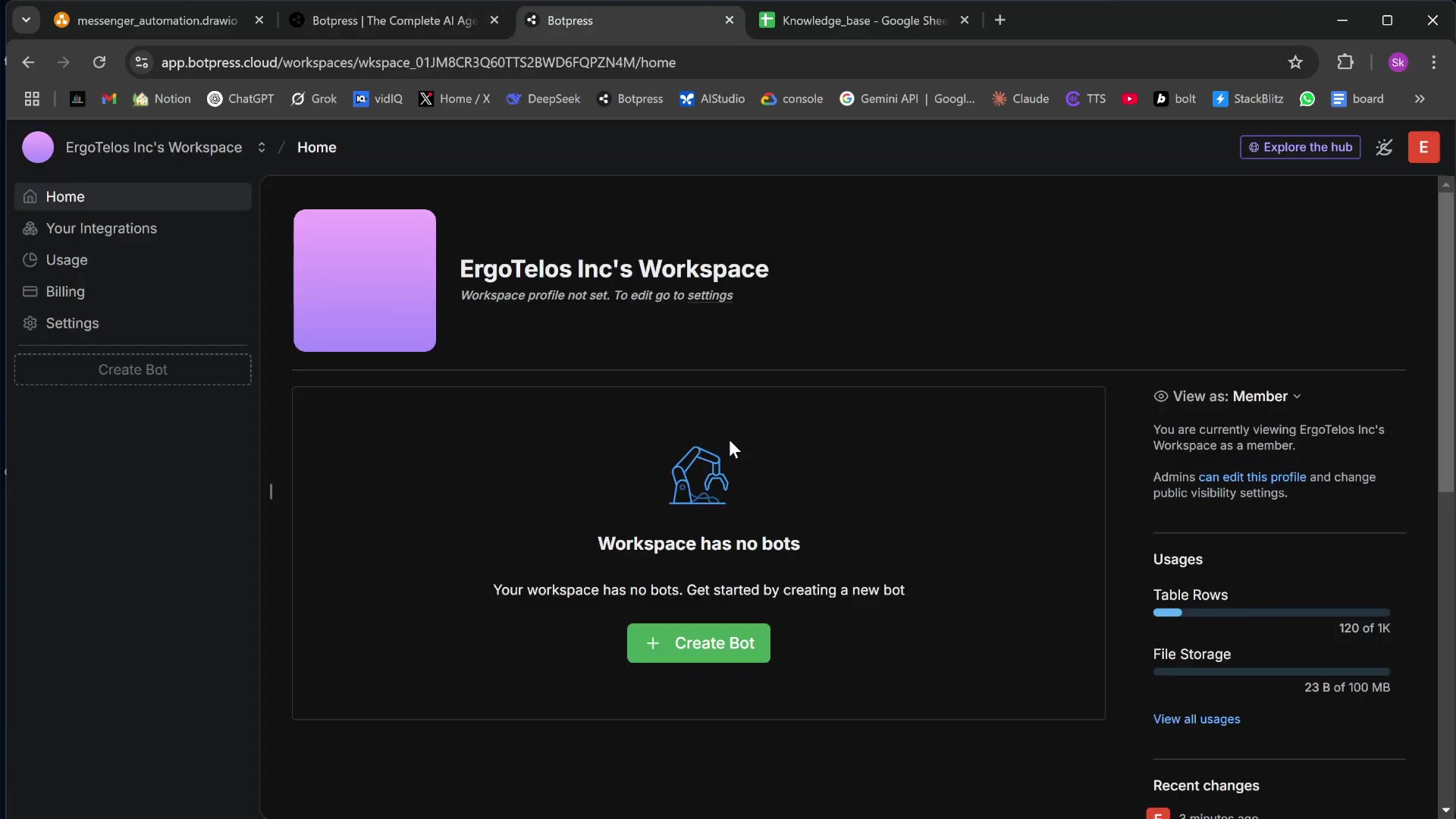This screenshot has width=1456, height=819.
Task: Click View all usages link
Action: (1197, 719)
